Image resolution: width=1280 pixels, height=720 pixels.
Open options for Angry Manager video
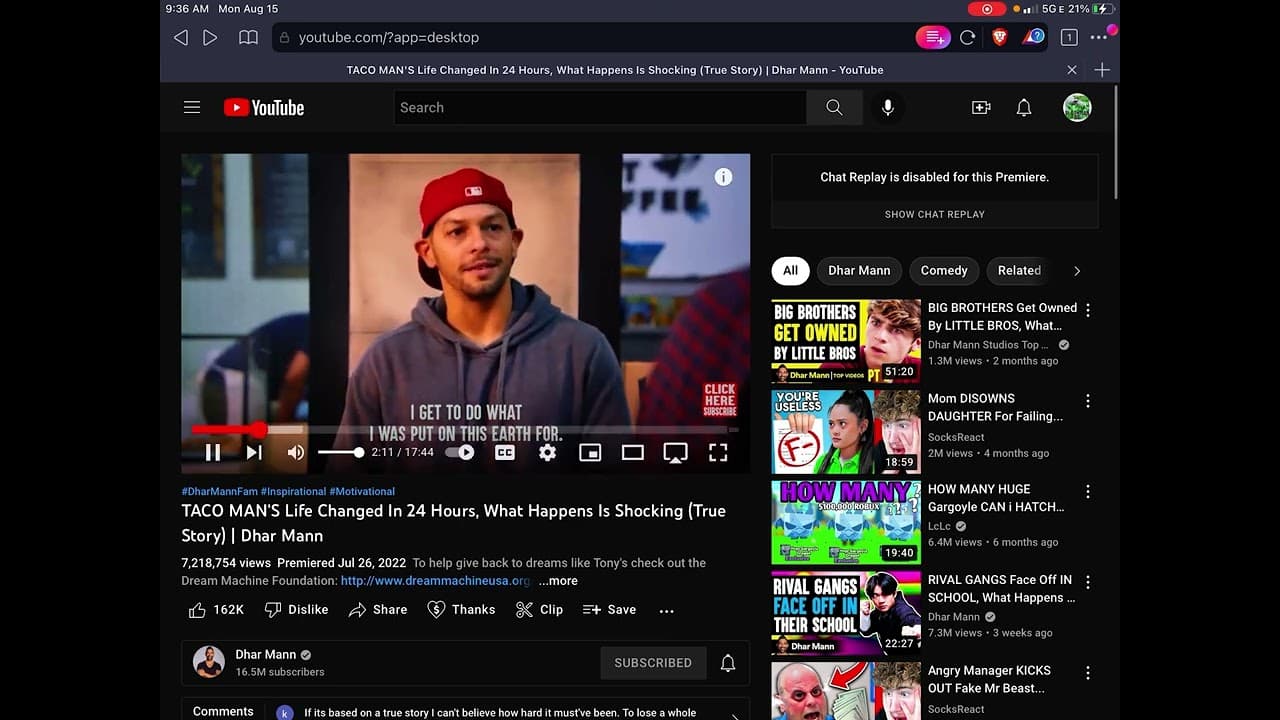click(1088, 673)
